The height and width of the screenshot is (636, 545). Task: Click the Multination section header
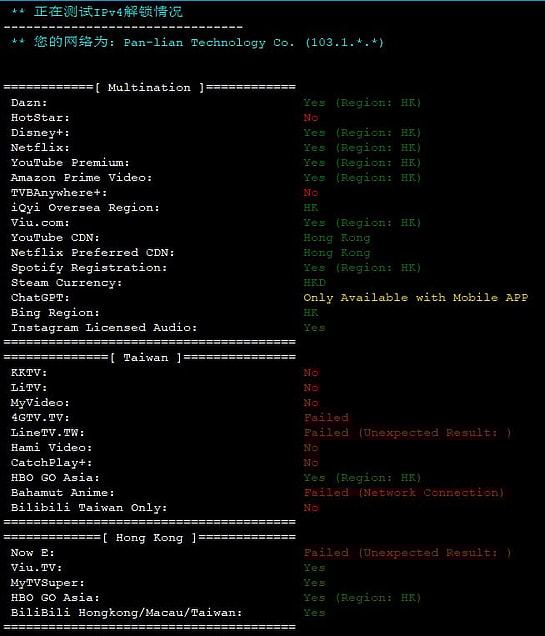click(x=150, y=87)
